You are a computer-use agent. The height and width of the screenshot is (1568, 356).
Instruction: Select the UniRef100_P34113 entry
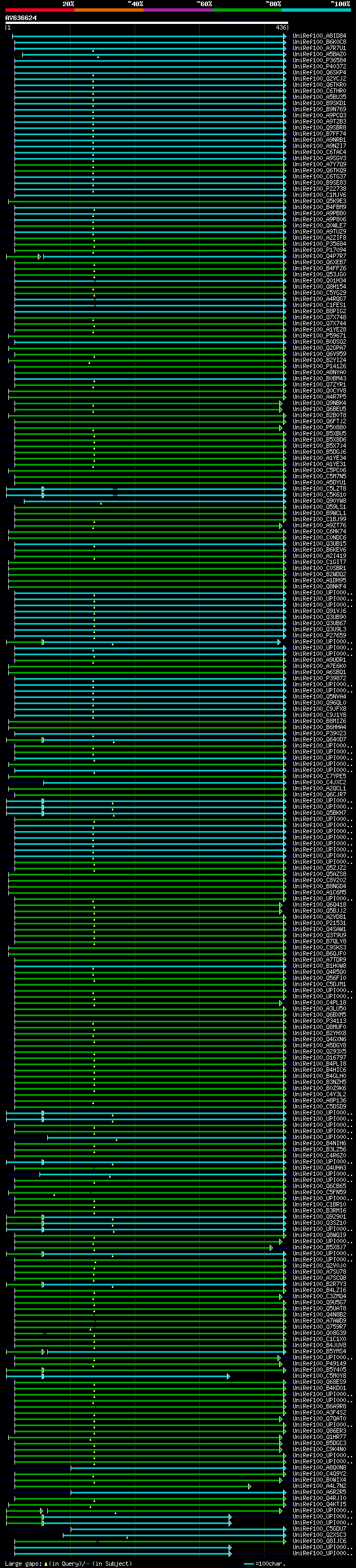click(319, 1021)
